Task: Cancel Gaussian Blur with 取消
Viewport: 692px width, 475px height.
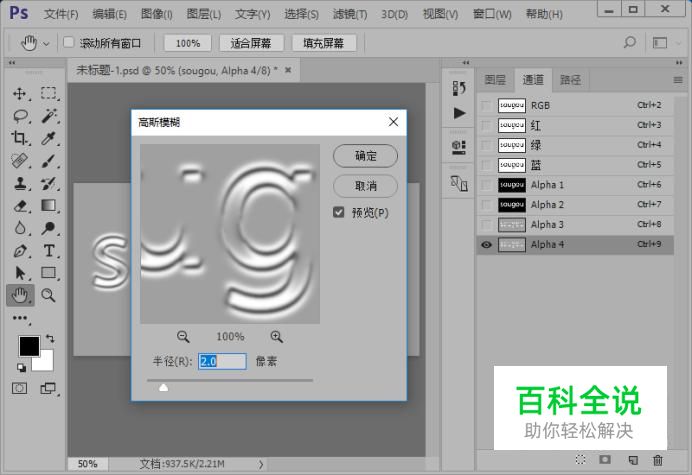Action: 365,186
